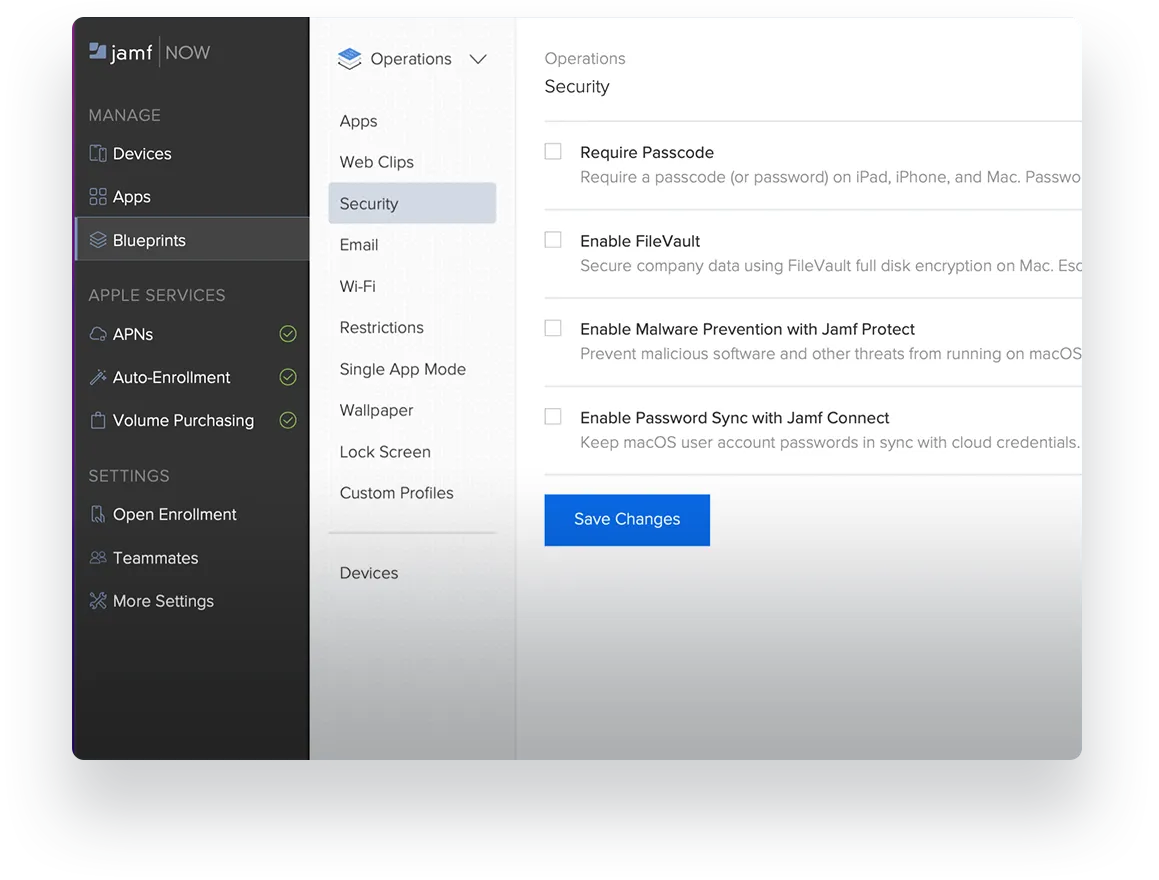The width and height of the screenshot is (1159, 880).
Task: Expand the Operations blueprint dropdown chevron
Action: click(x=477, y=59)
